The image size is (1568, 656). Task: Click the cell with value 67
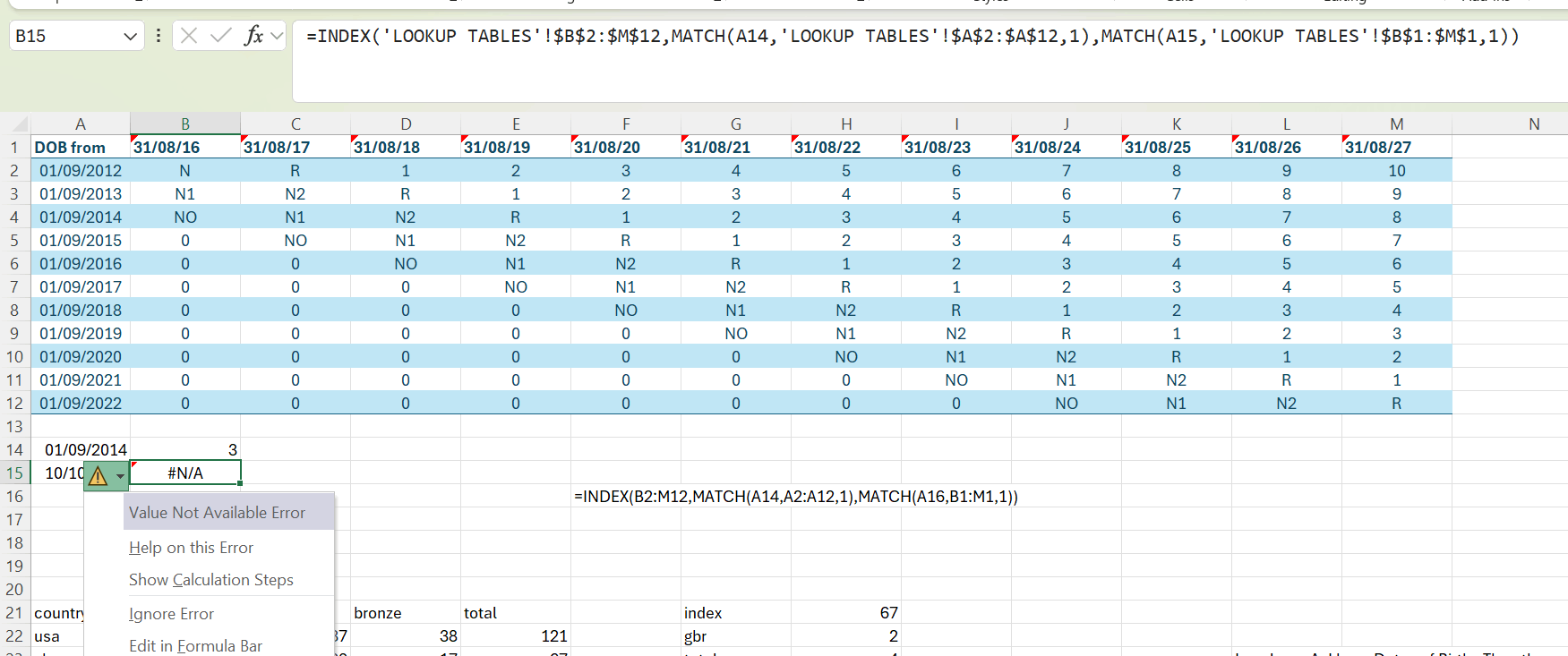846,612
